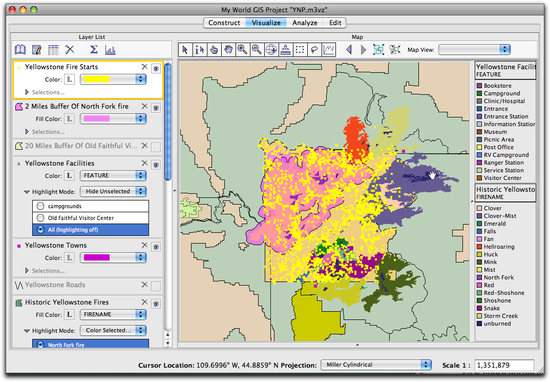Click the histogram chart icon in Layer List
Screen dimensions: 550x382
pos(110,50)
